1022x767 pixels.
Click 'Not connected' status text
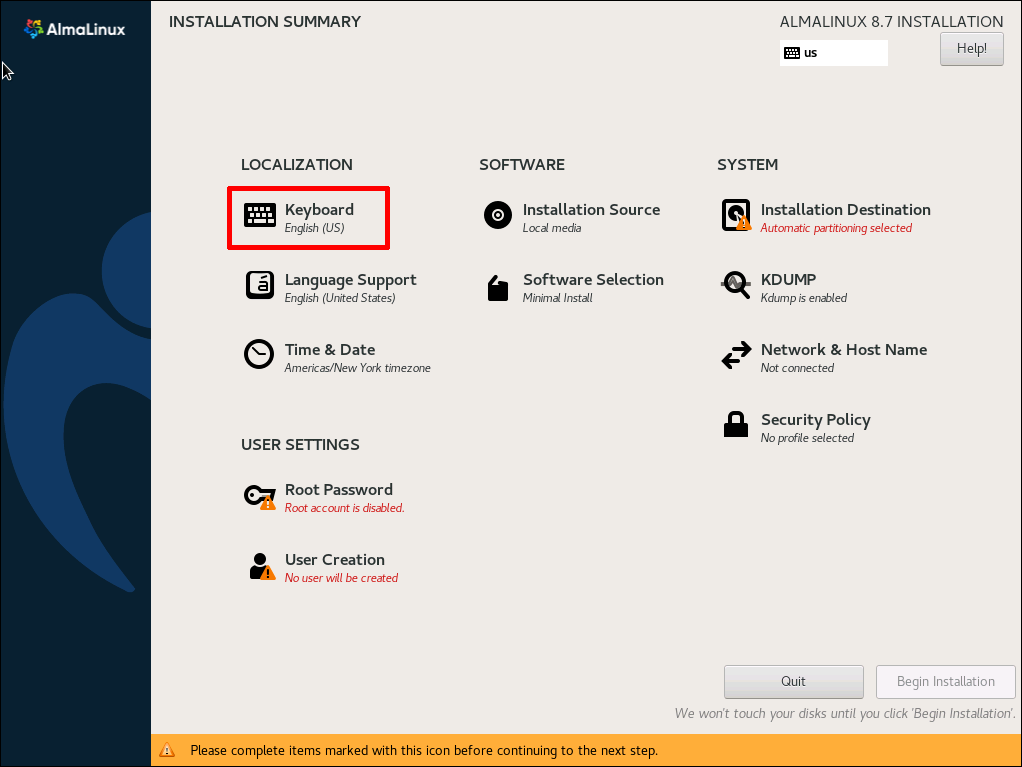[x=797, y=368]
